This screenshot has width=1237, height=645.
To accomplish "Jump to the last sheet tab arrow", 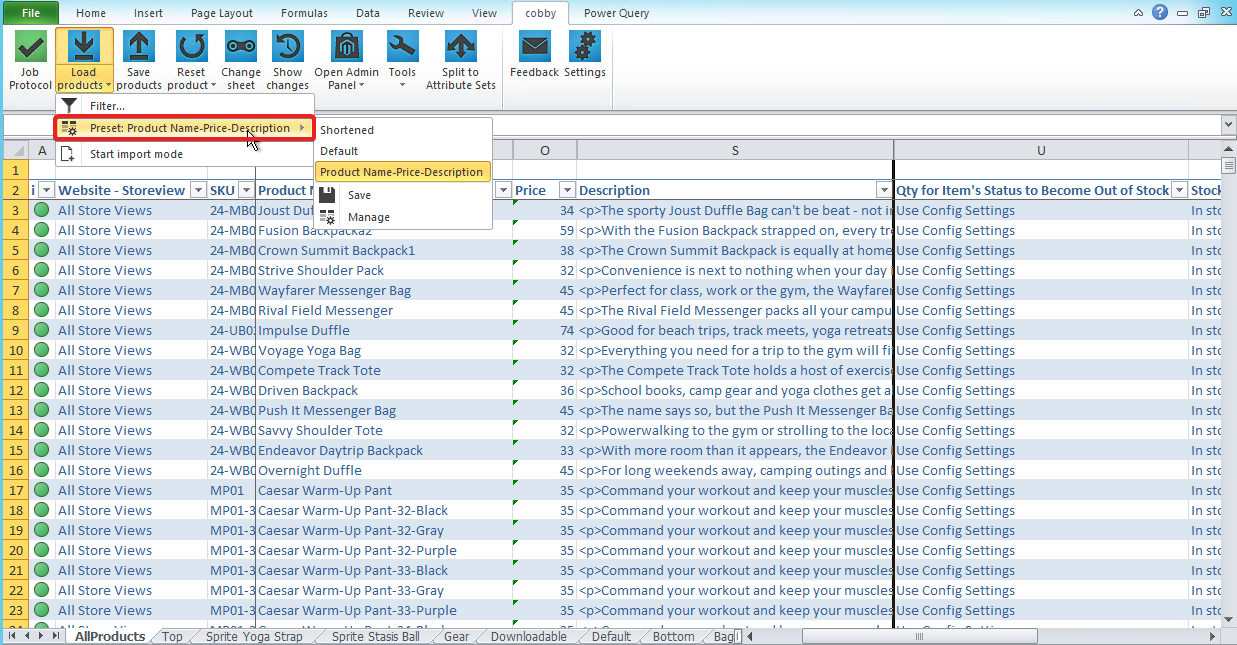I will (56, 636).
